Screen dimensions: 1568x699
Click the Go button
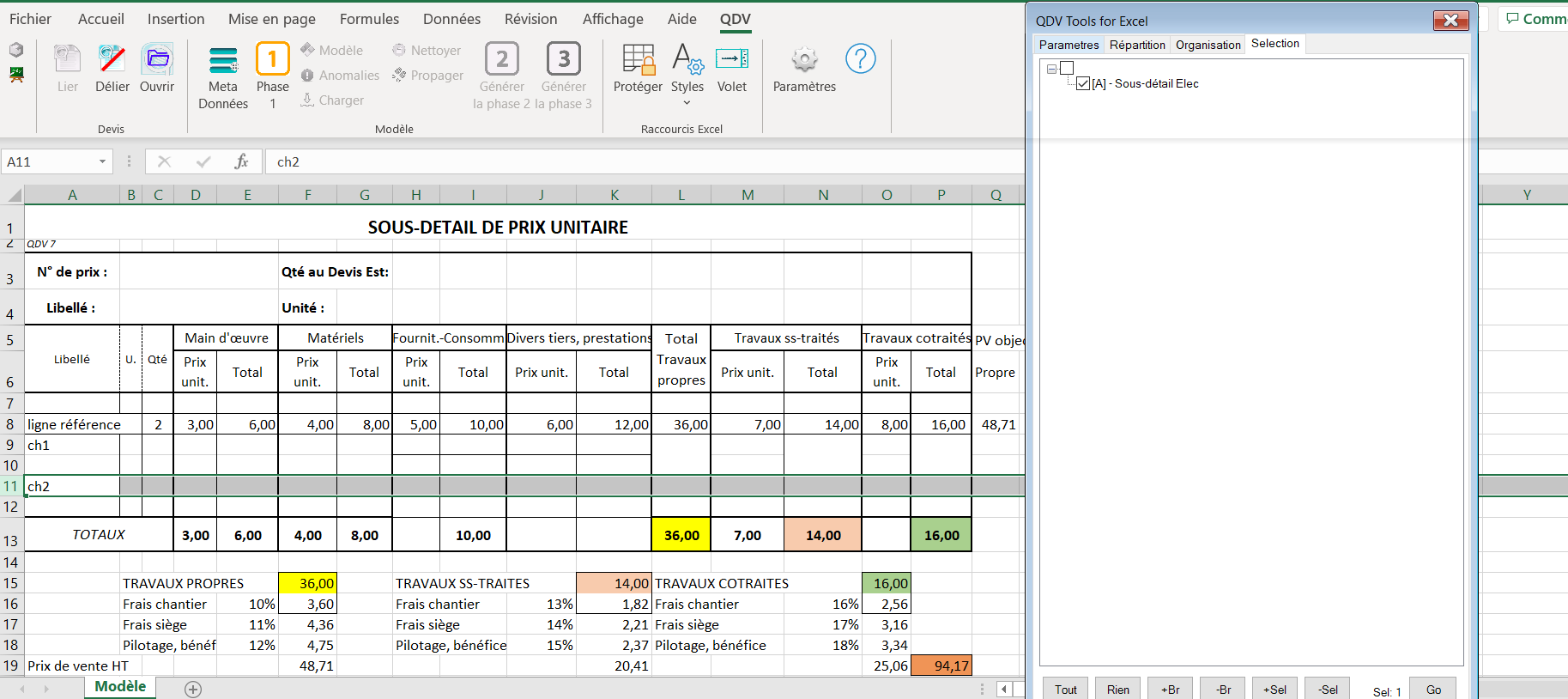click(x=1433, y=690)
